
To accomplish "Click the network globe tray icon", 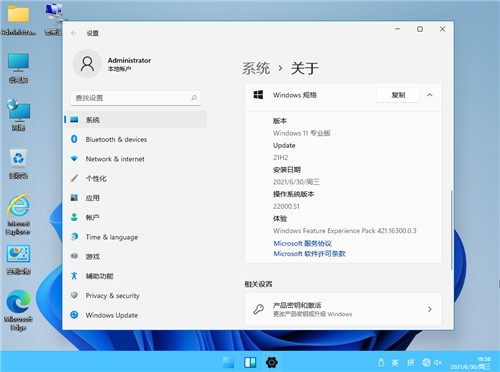I will click(x=426, y=362).
